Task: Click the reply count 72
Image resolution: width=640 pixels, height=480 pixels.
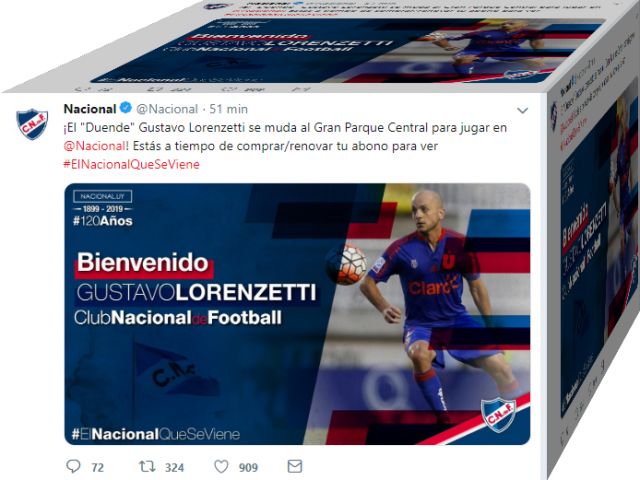Action: pyautogui.click(x=98, y=467)
